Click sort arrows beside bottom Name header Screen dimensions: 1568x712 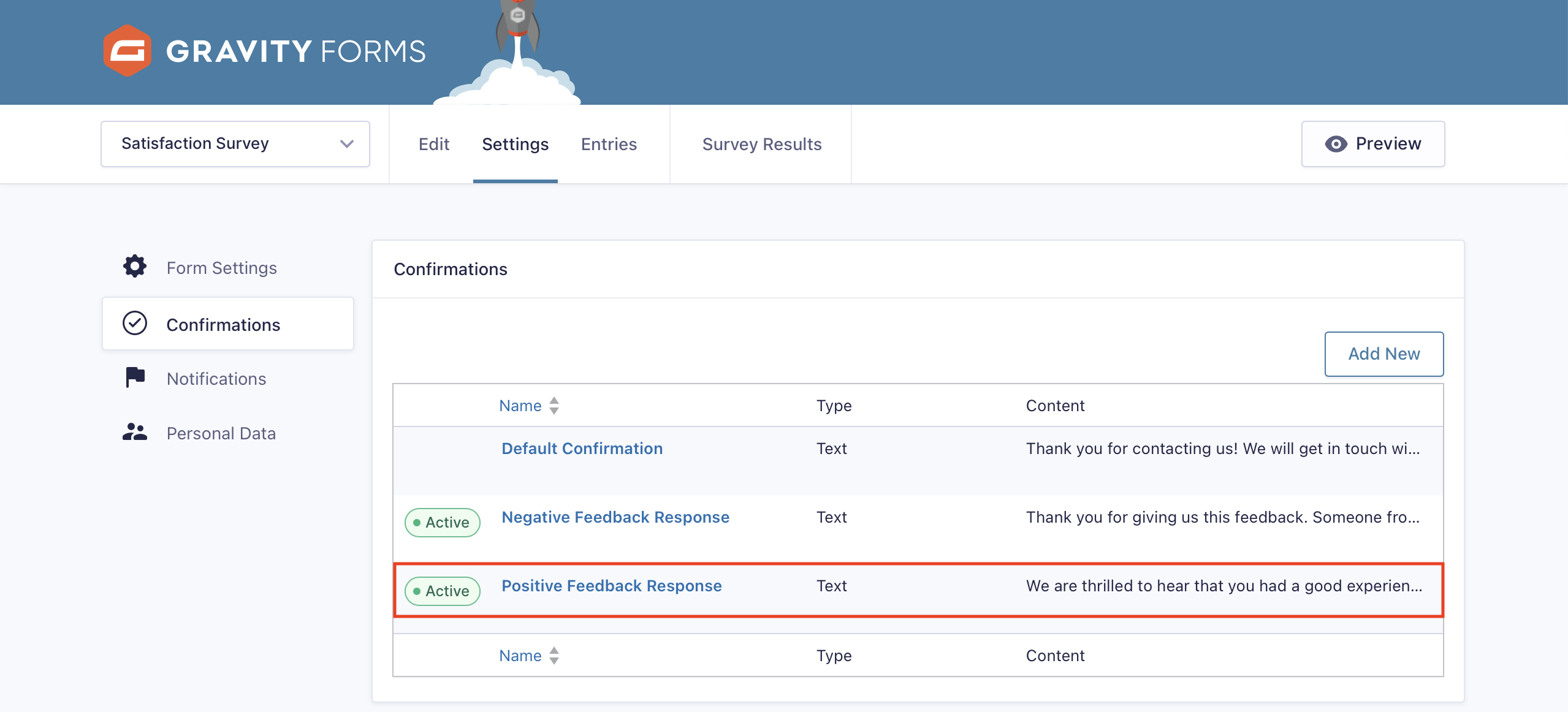click(554, 656)
